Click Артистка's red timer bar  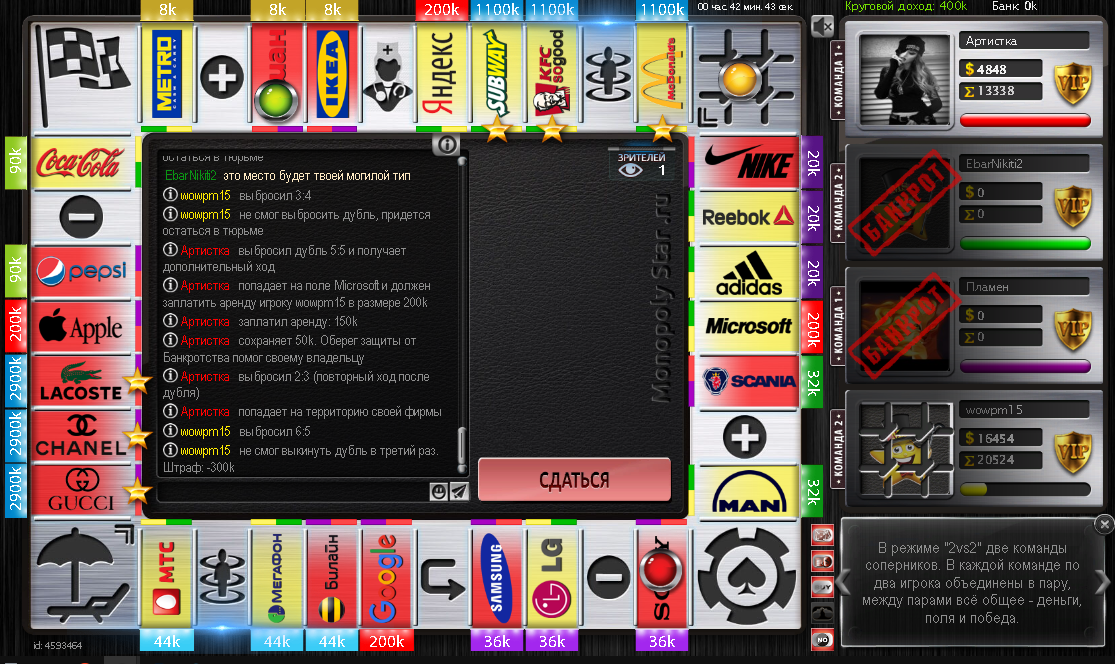[1025, 120]
